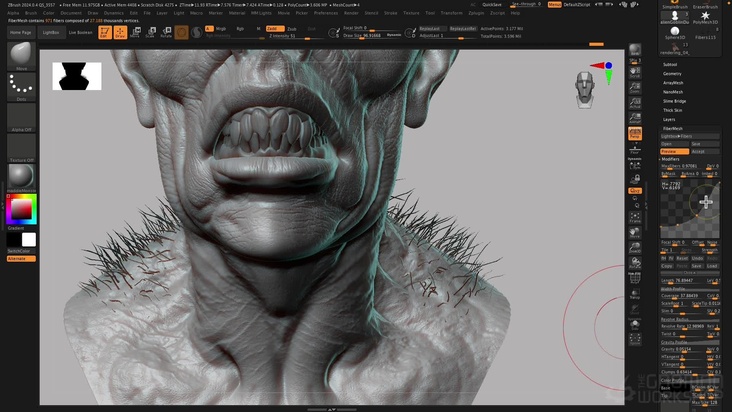Open the Brush menu
This screenshot has height=412, width=732.
click(31, 13)
